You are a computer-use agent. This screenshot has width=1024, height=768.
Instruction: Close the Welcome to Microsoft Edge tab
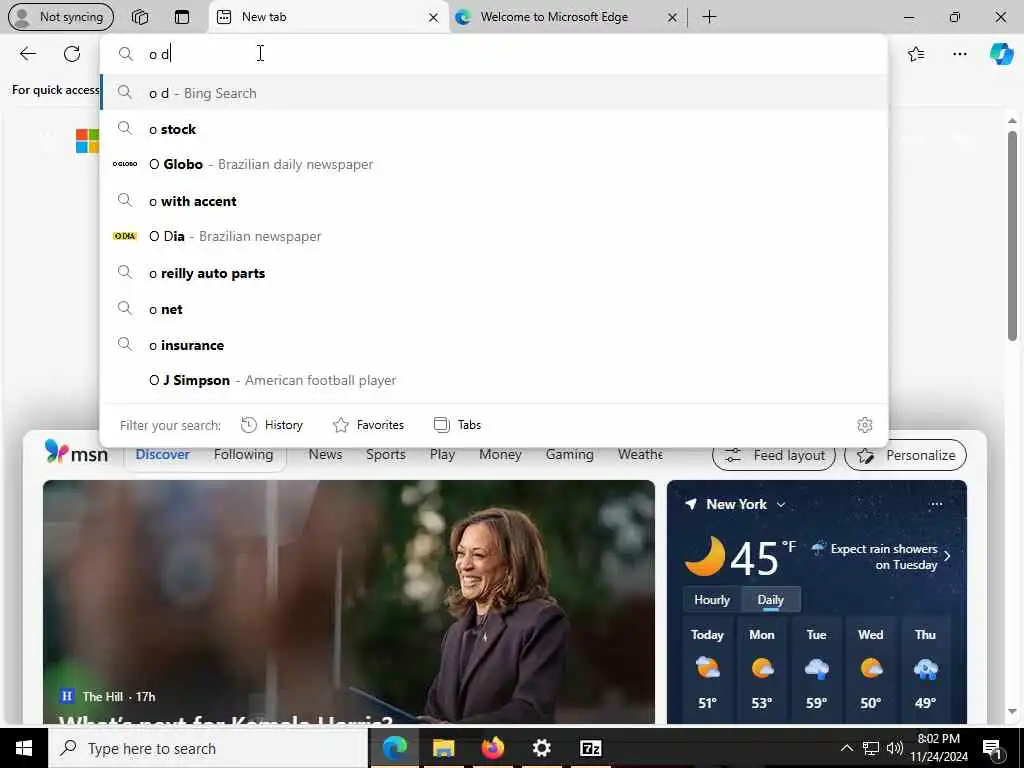[673, 18]
